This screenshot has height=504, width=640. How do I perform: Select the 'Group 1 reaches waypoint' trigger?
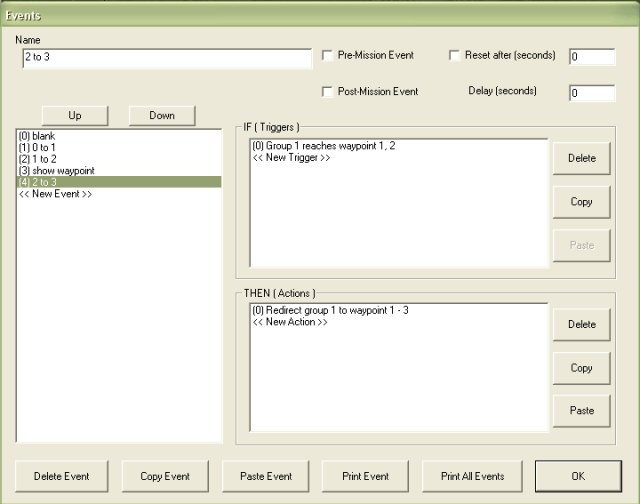[325, 146]
